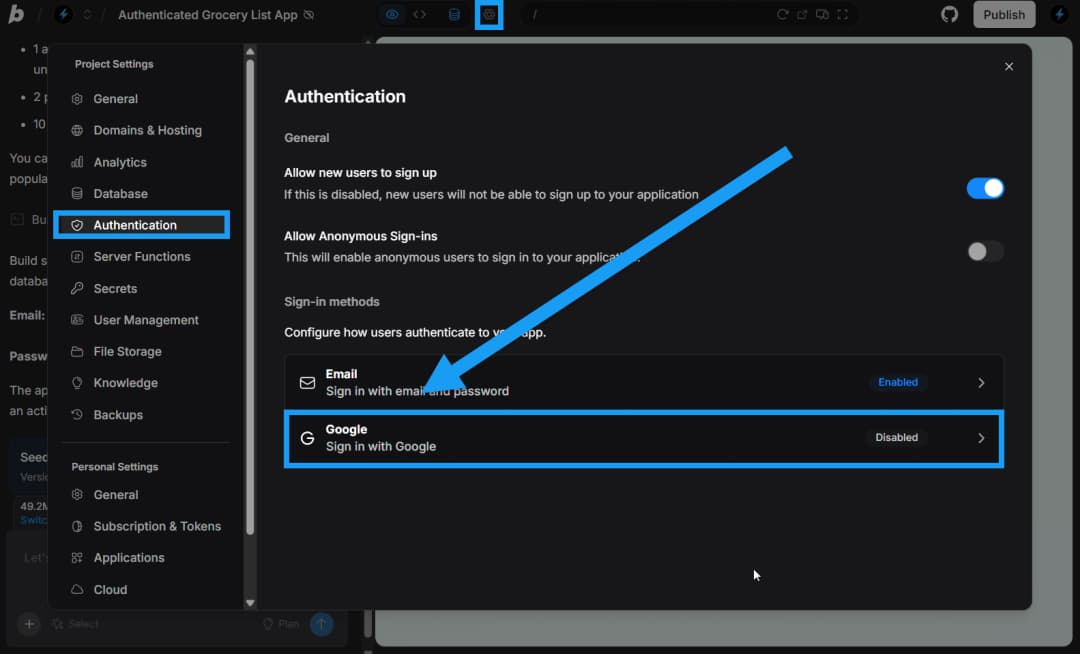Click the key icon next to Secrets
1080x654 pixels.
pos(77,288)
